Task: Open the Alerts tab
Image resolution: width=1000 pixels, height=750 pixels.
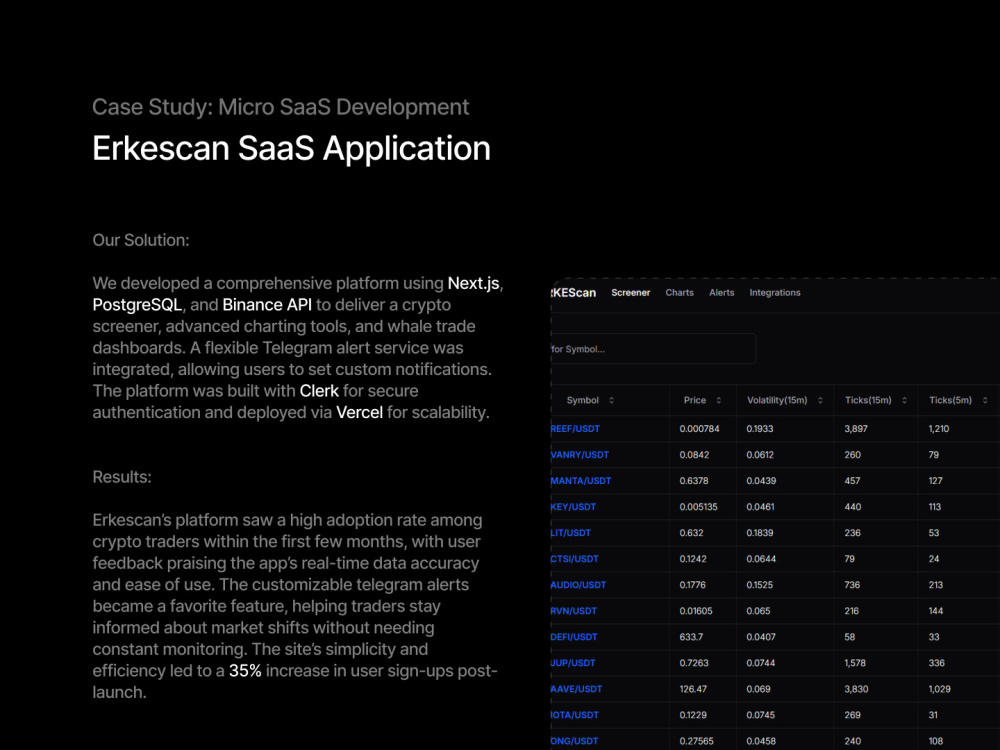Action: pyautogui.click(x=721, y=293)
